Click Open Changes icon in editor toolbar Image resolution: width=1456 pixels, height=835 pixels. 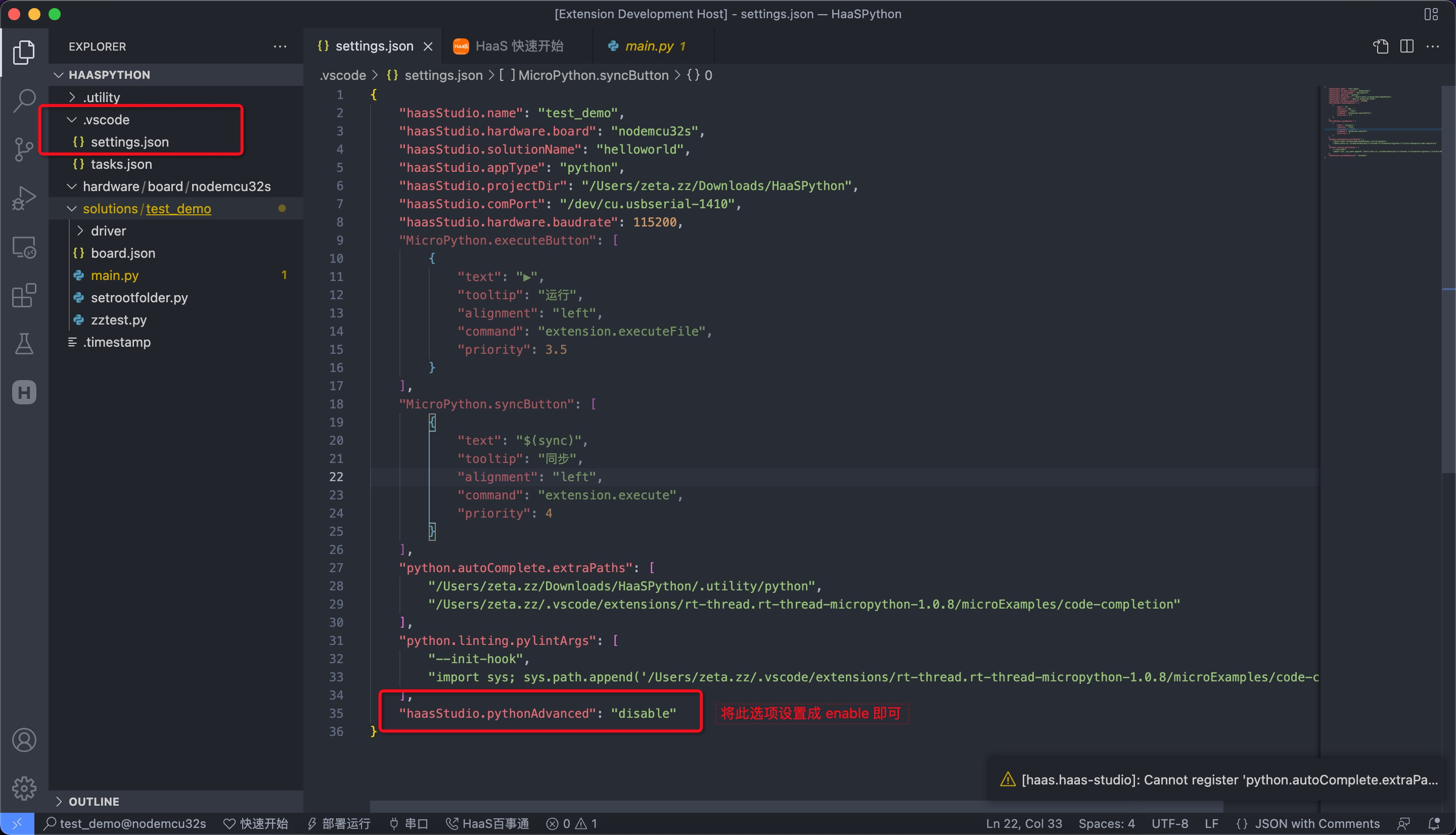(1381, 47)
